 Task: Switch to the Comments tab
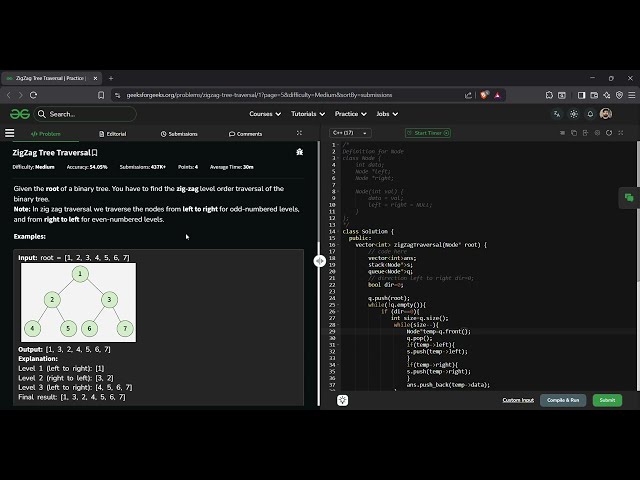pyautogui.click(x=245, y=134)
